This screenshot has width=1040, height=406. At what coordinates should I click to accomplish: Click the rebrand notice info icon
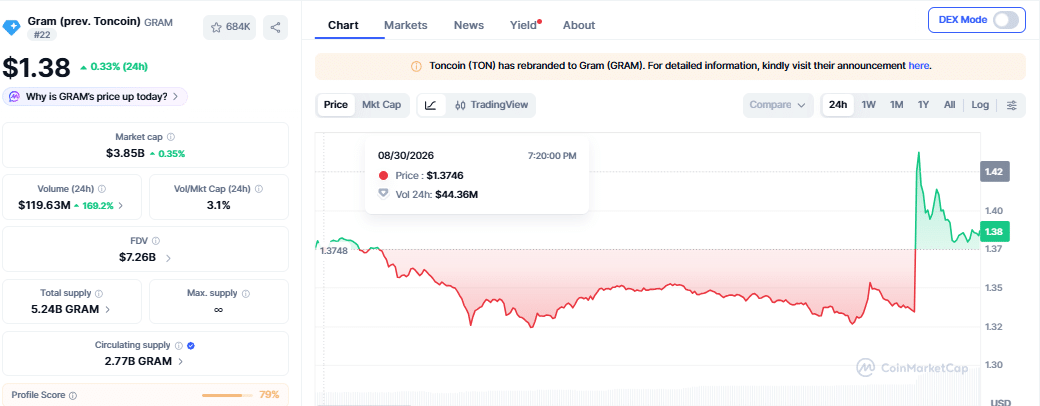[x=417, y=66]
